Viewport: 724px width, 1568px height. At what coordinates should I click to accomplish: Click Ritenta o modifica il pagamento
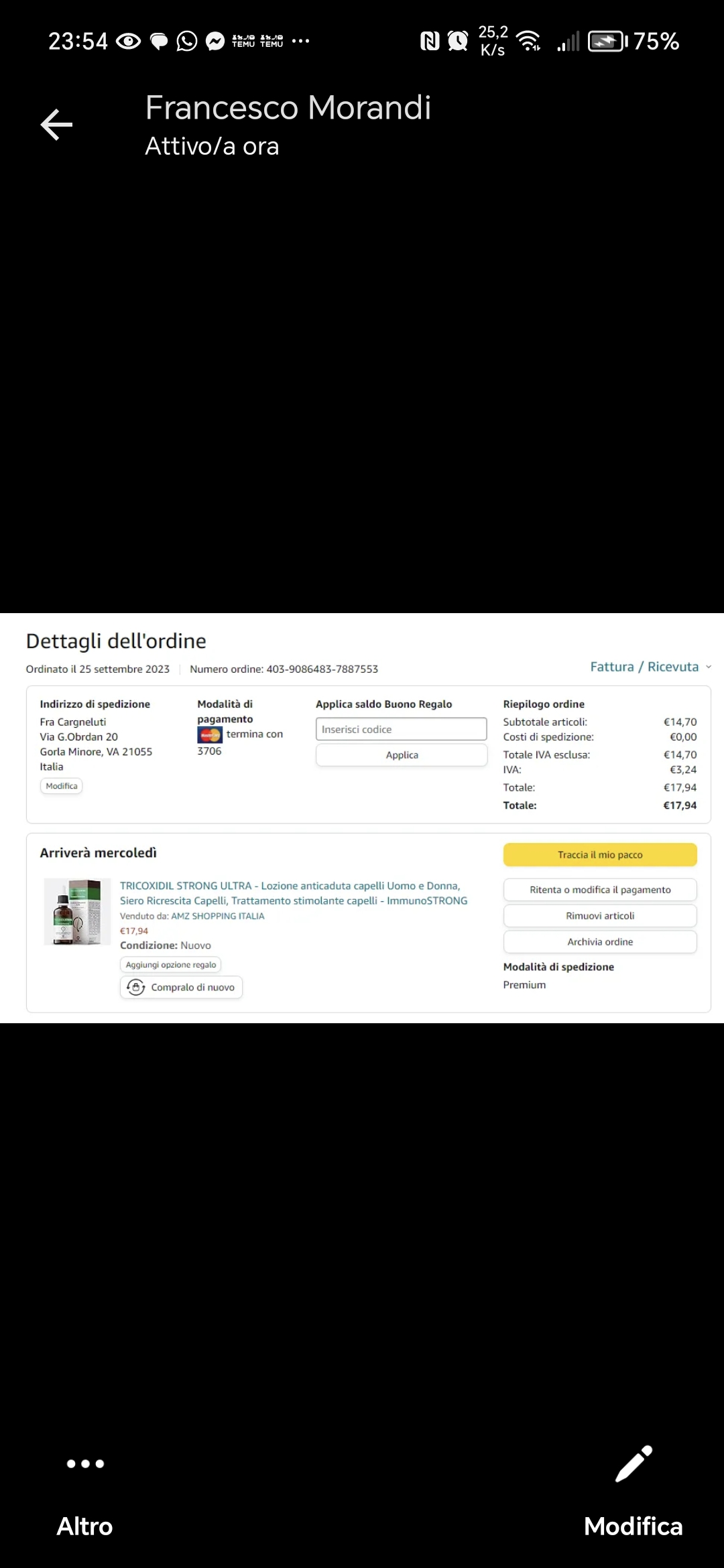coord(600,890)
